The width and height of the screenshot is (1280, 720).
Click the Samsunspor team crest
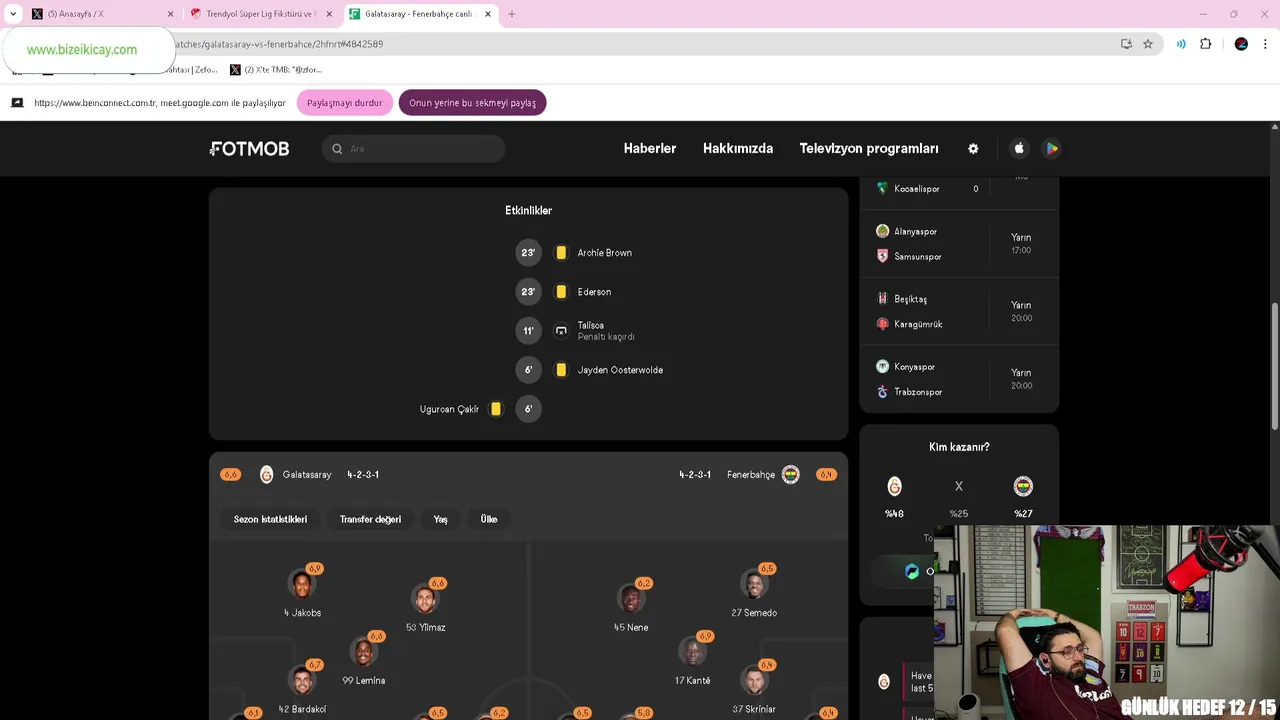pos(882,256)
